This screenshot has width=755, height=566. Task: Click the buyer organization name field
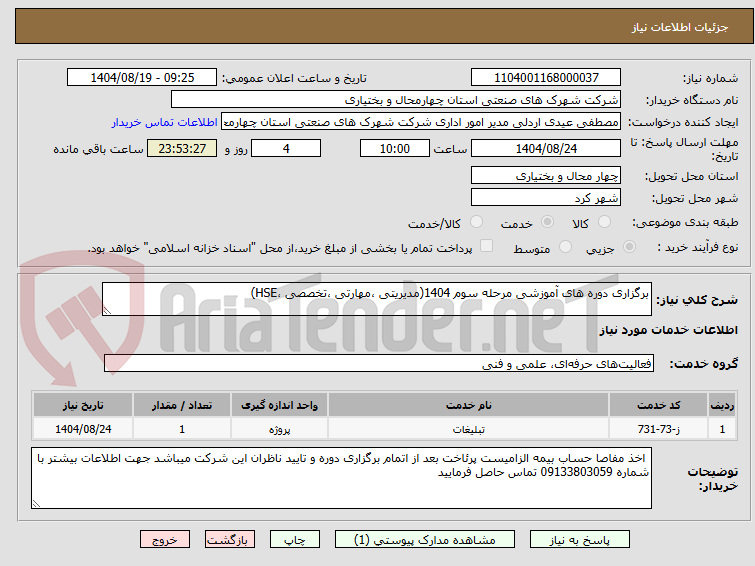click(x=396, y=100)
